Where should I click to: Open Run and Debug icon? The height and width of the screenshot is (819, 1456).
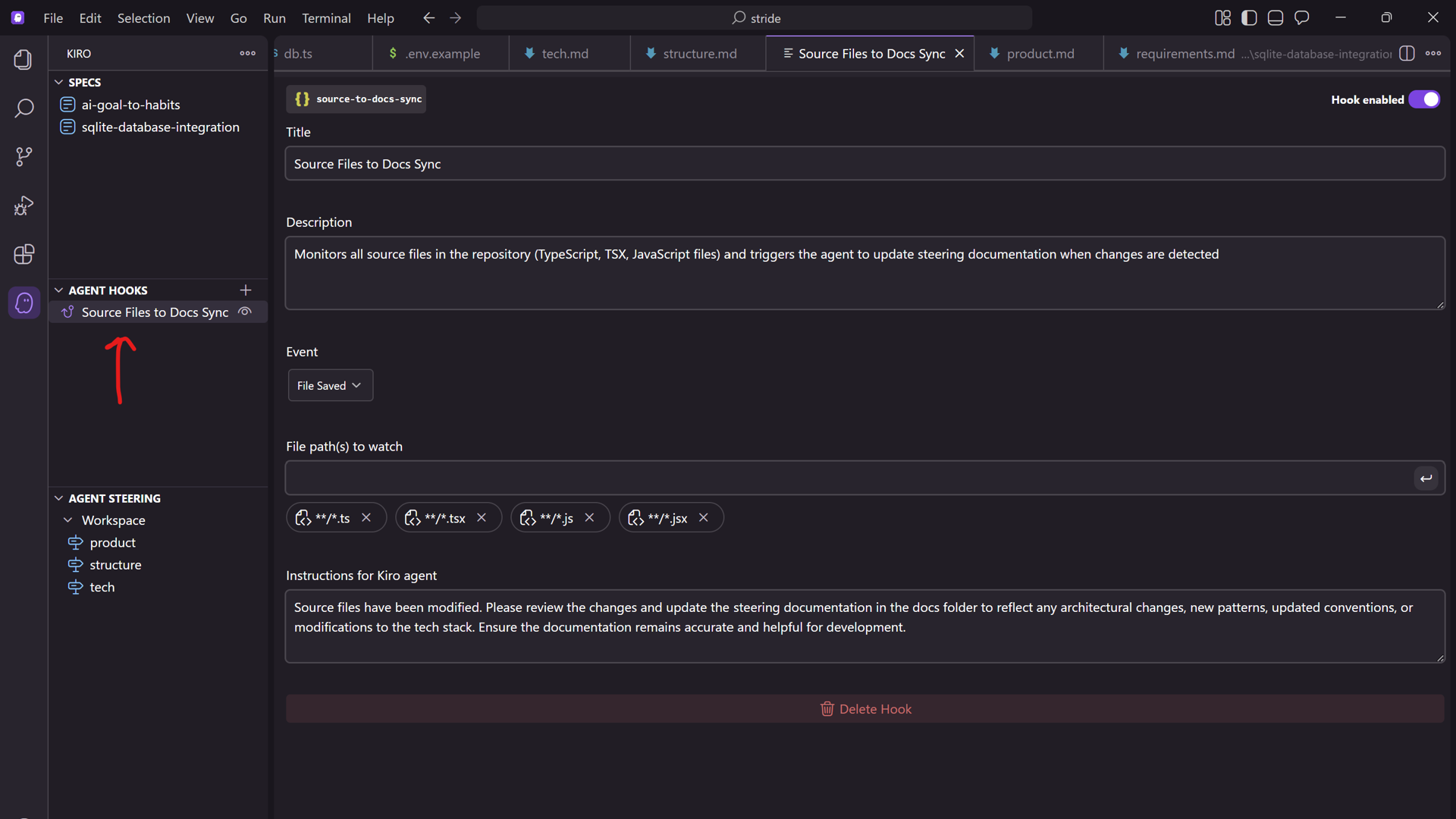pos(24,206)
